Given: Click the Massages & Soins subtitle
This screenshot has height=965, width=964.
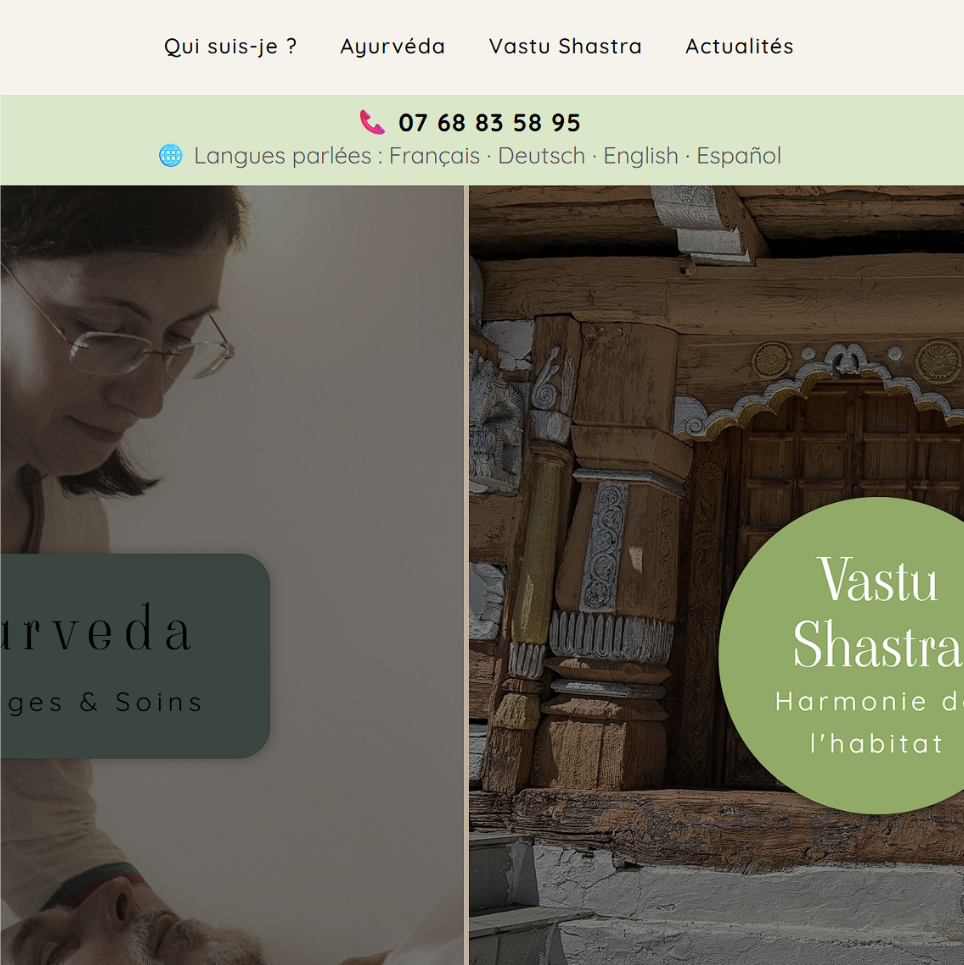Looking at the screenshot, I should 102,702.
